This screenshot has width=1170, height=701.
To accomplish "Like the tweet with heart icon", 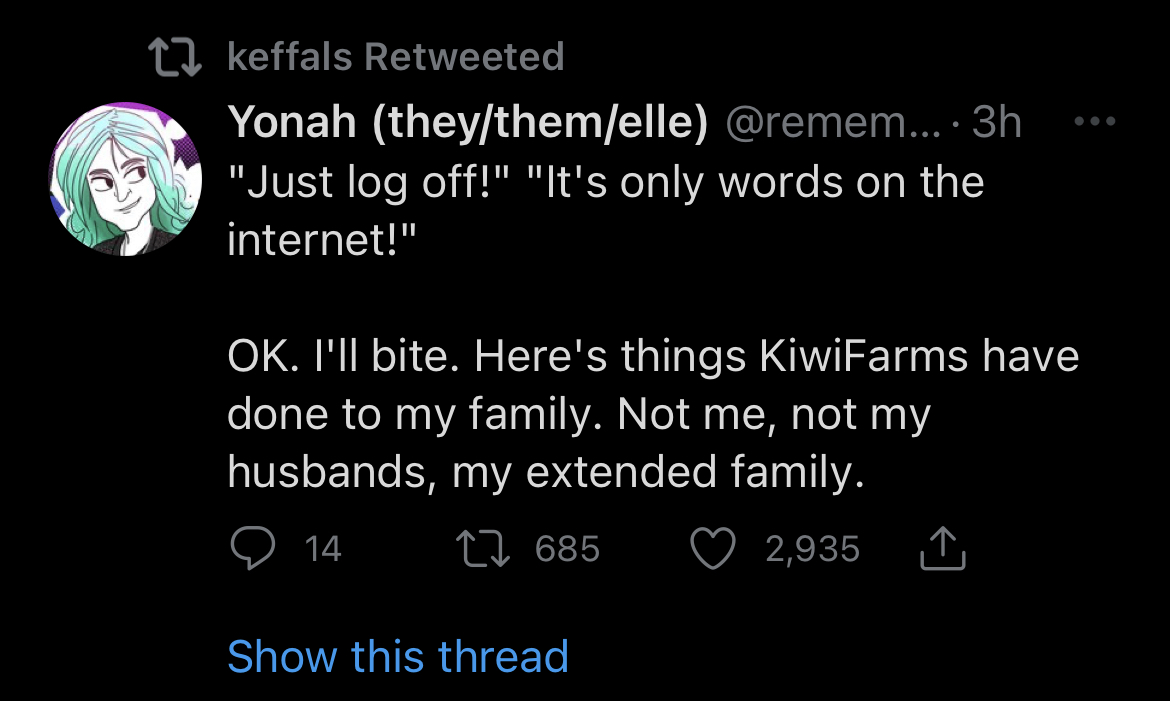I will [713, 548].
